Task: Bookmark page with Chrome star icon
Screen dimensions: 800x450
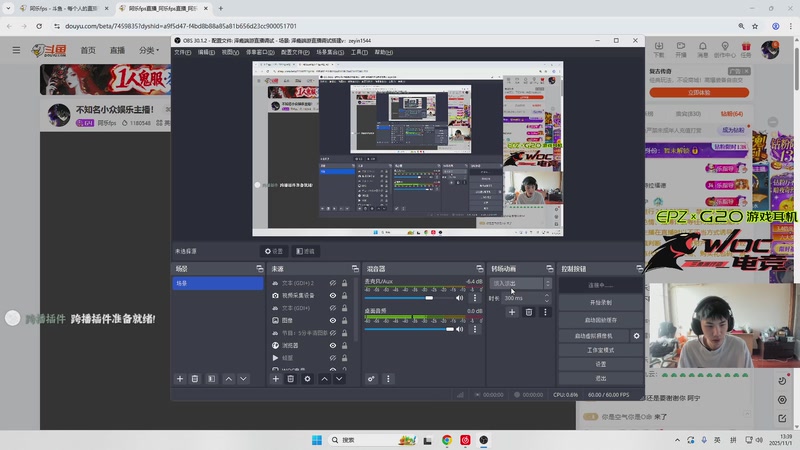Action: [x=755, y=26]
